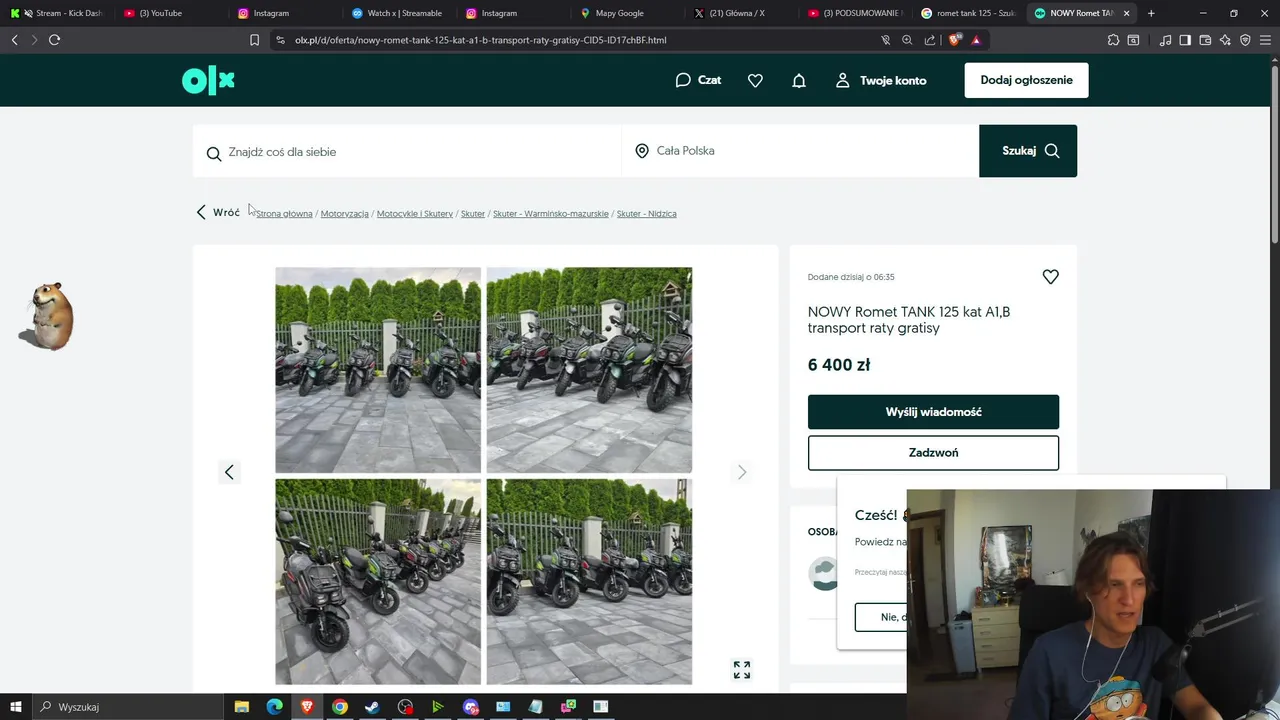Reload the page
Image resolution: width=1280 pixels, height=720 pixels.
tap(54, 40)
